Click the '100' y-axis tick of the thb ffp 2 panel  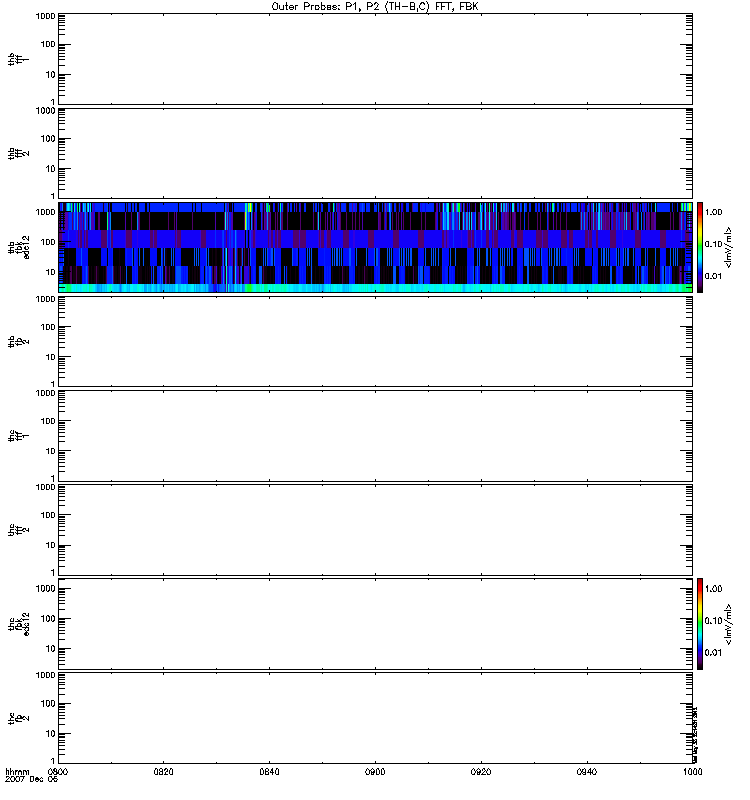point(48,327)
